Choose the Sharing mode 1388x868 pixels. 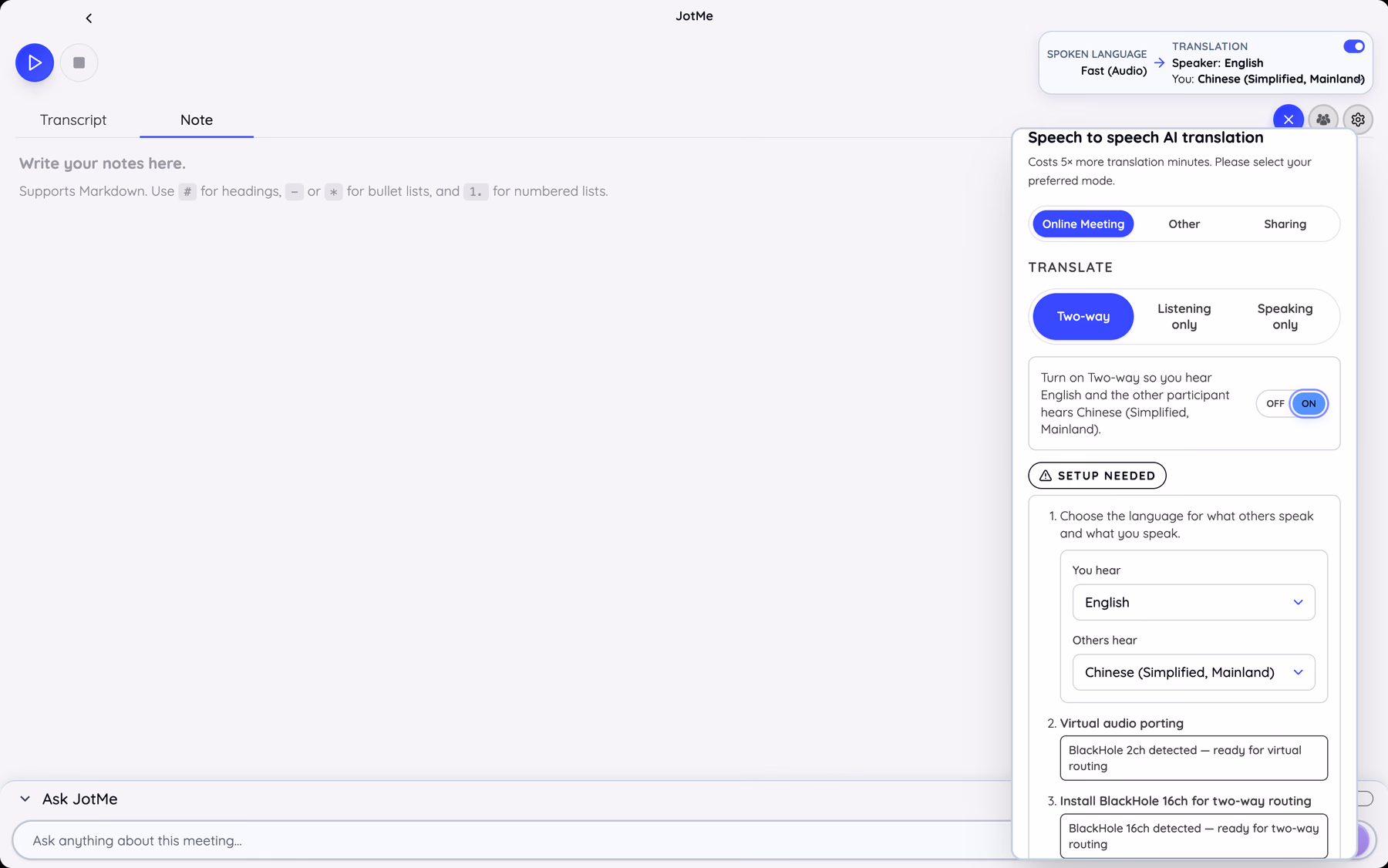(x=1285, y=224)
